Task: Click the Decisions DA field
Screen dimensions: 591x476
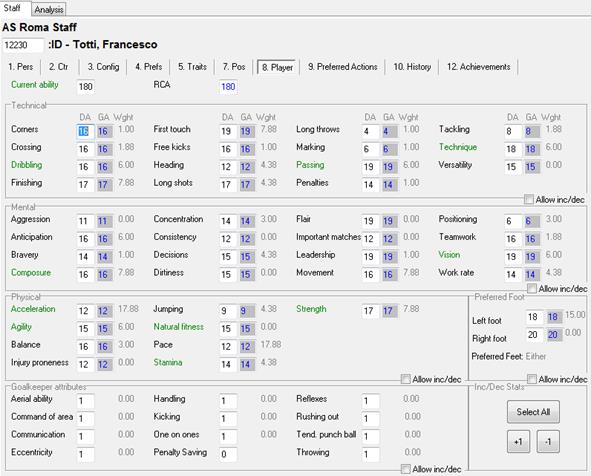Action: pyautogui.click(x=228, y=257)
